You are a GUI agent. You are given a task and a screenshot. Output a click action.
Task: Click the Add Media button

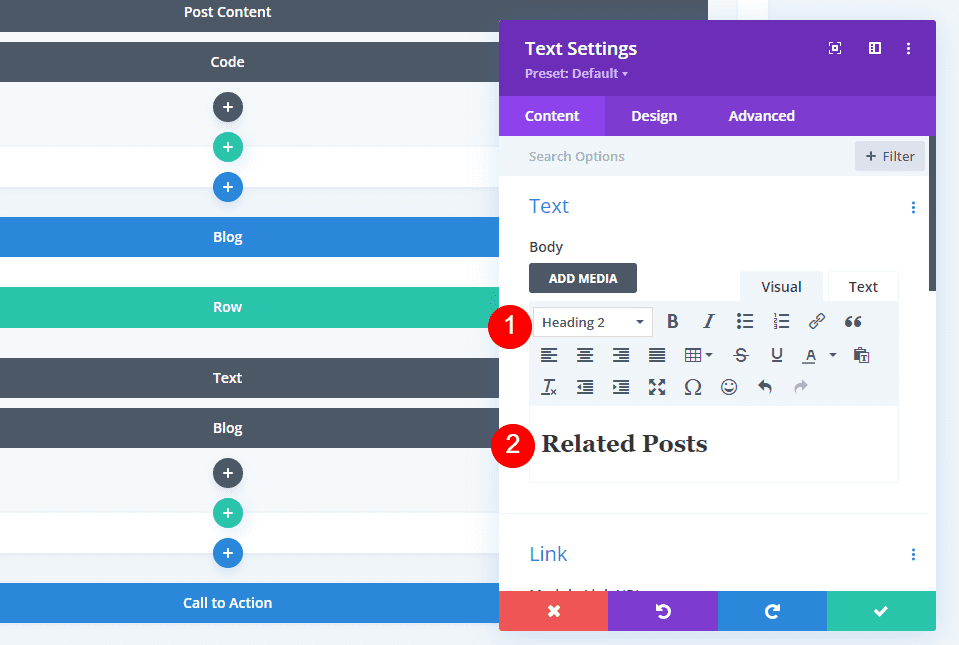[x=583, y=278]
